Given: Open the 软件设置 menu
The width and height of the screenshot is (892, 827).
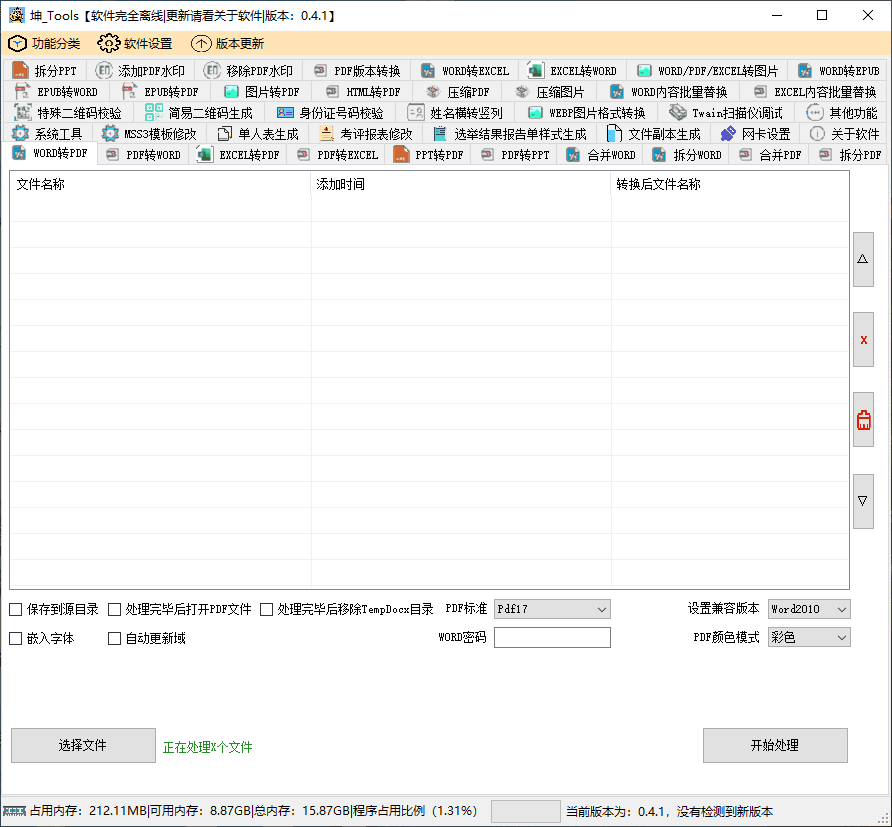Looking at the screenshot, I should pos(134,44).
